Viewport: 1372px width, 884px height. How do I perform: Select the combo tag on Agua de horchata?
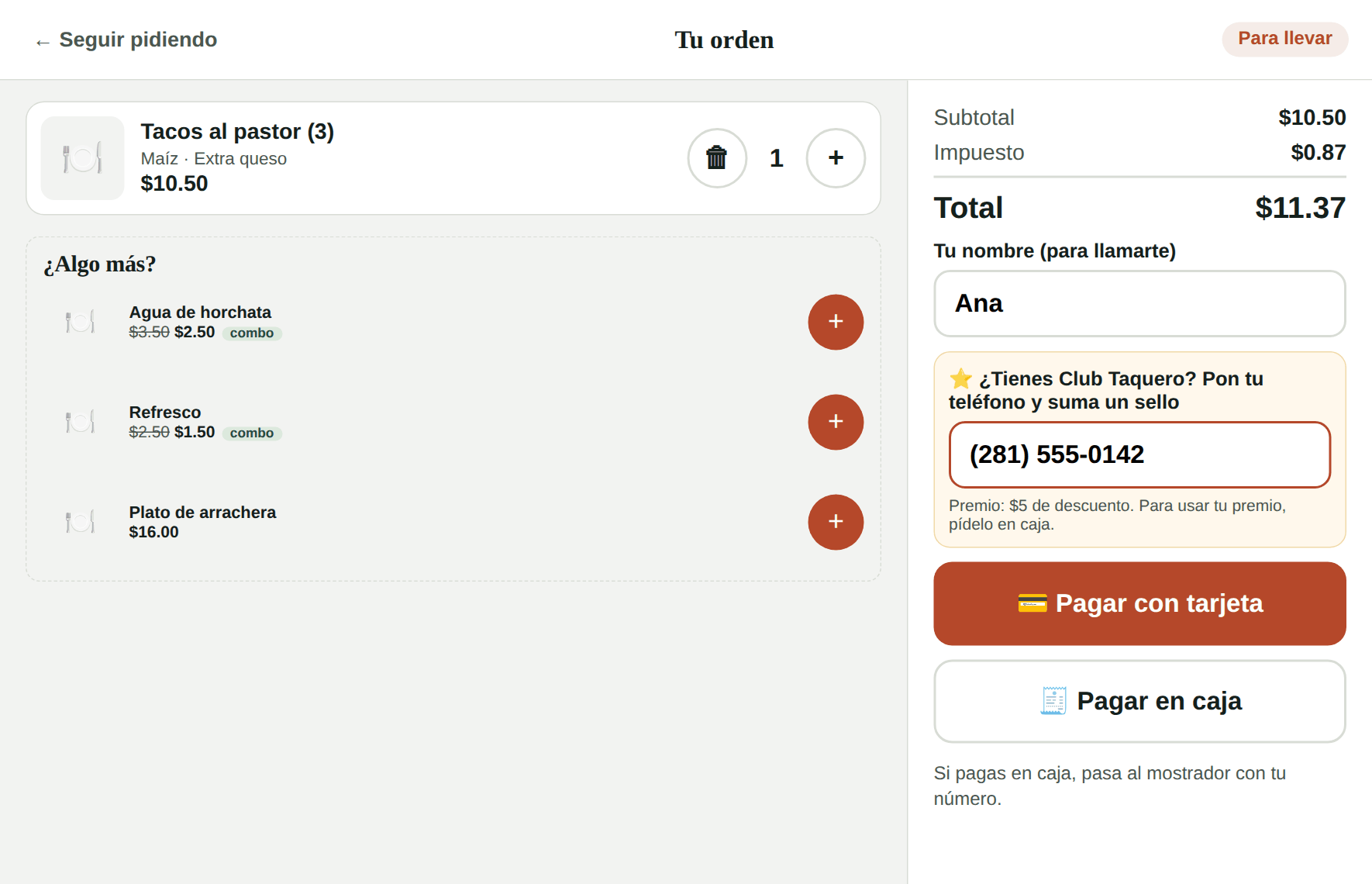point(252,333)
